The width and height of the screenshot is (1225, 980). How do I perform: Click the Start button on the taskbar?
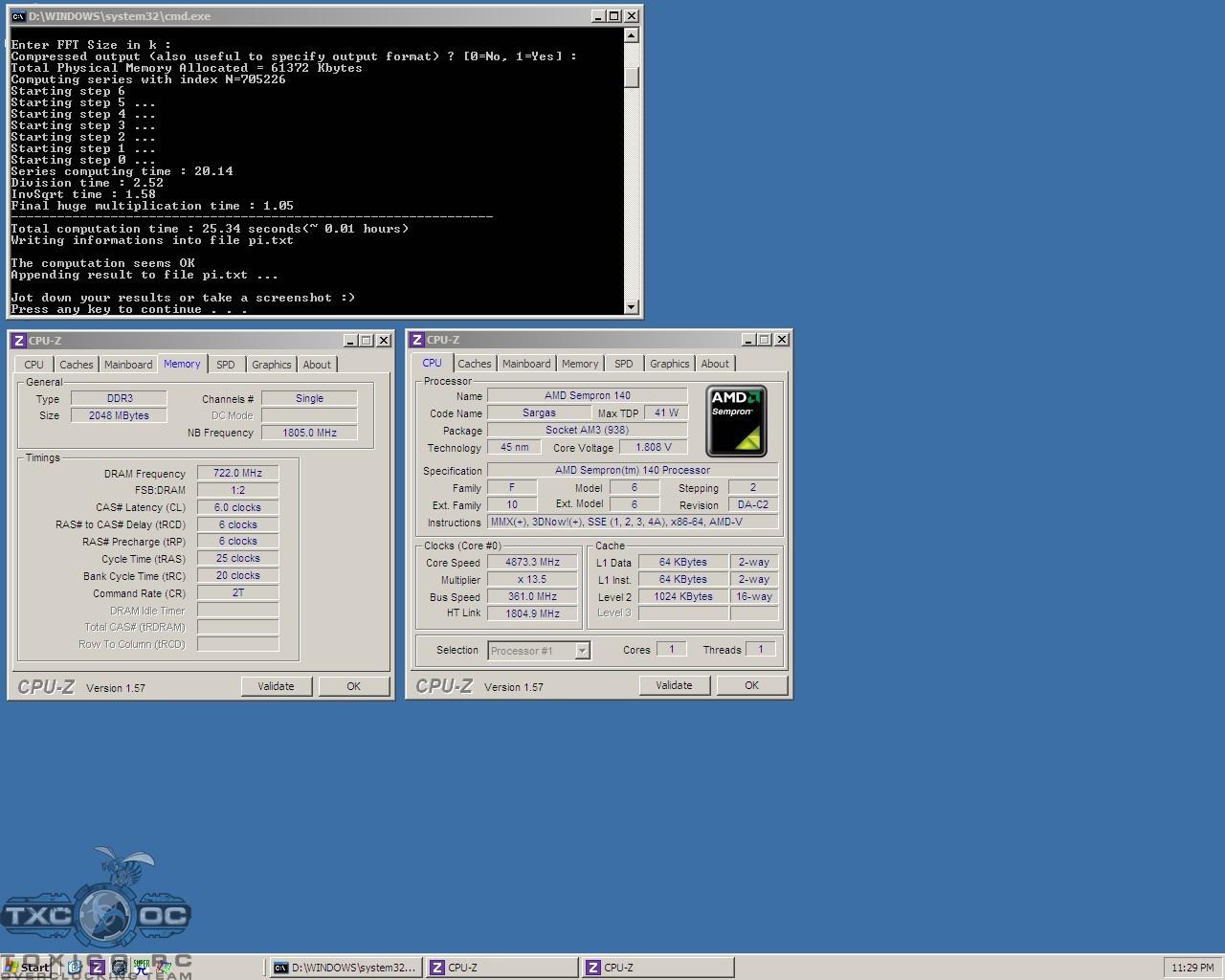click(27, 968)
